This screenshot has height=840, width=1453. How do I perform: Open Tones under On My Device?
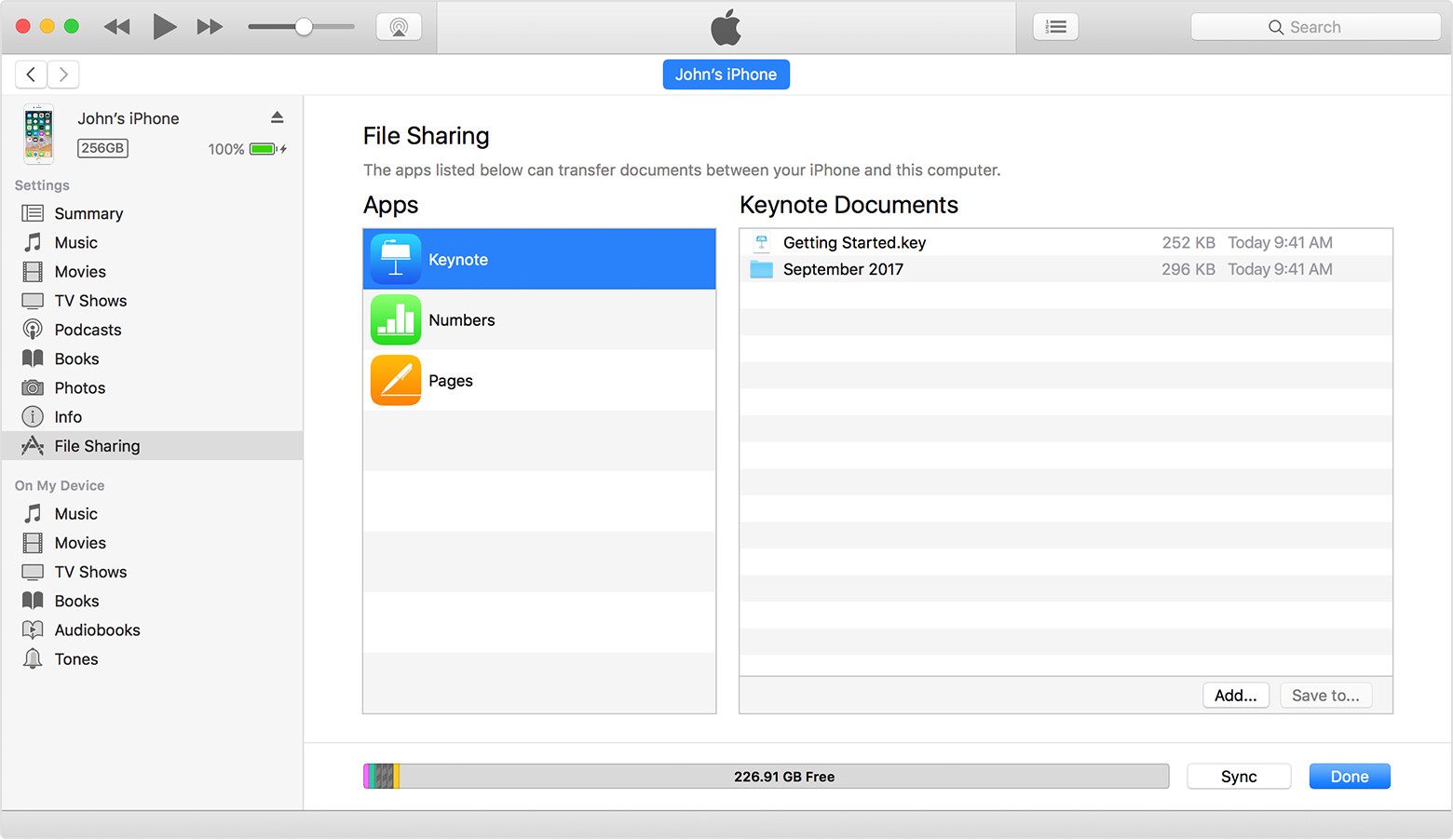[x=77, y=658]
